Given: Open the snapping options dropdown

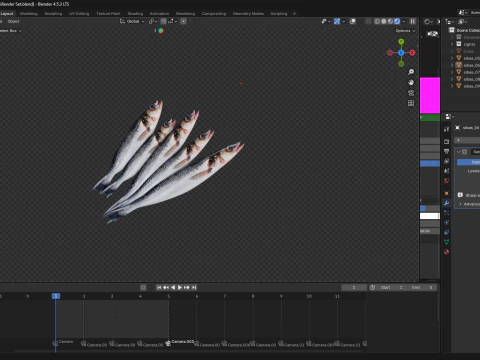Looking at the screenshot, I should click(172, 21).
